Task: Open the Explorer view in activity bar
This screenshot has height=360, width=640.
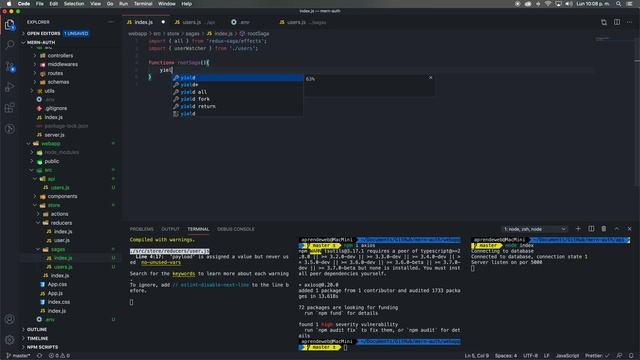Action: click(x=10, y=25)
